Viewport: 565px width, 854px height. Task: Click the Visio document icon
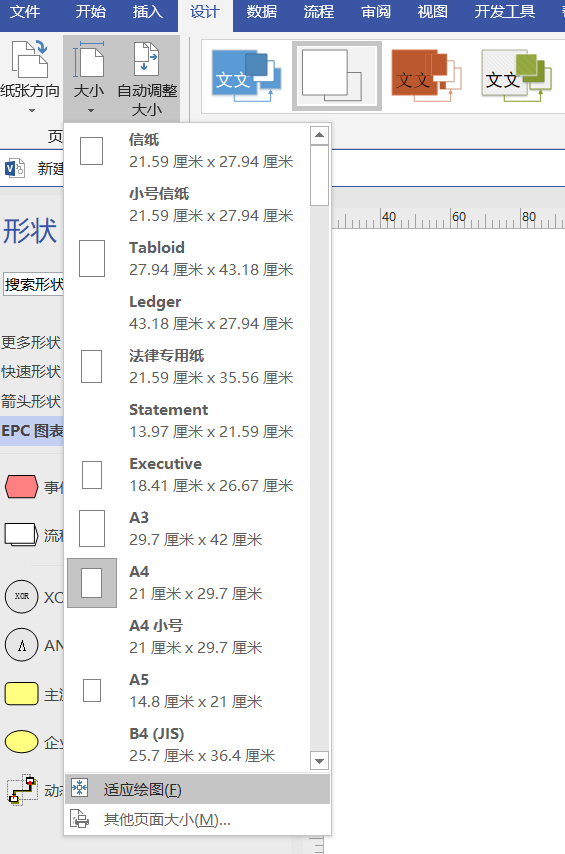(x=15, y=168)
